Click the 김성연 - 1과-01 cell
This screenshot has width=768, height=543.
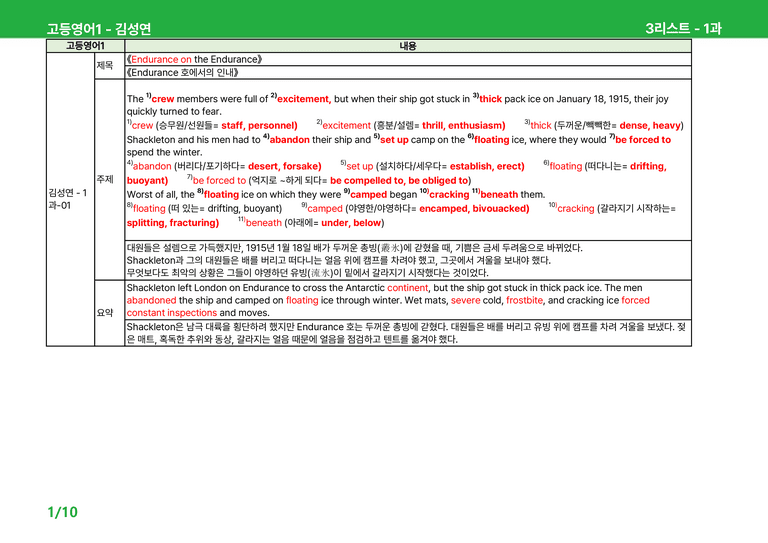[x=68, y=199]
